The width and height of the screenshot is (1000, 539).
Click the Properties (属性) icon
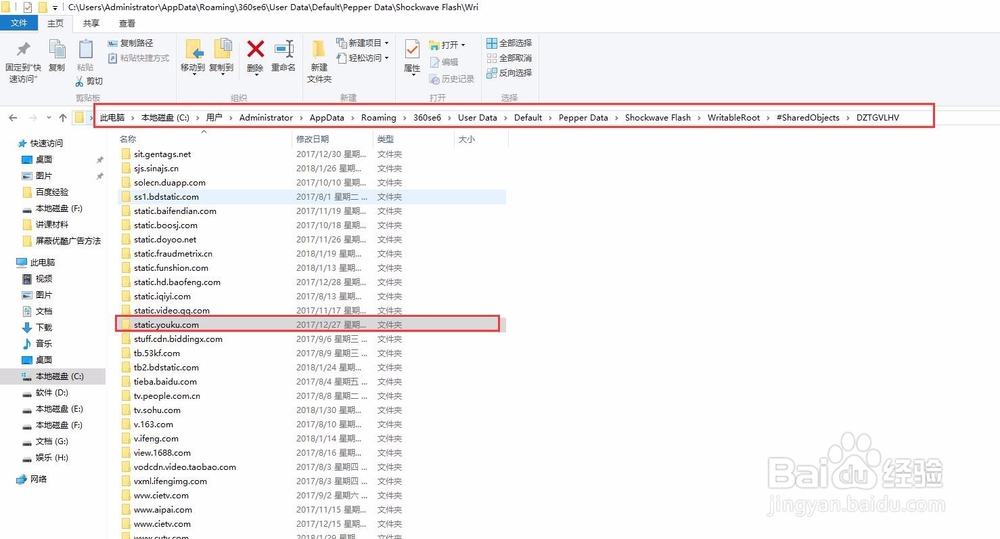pyautogui.click(x=412, y=49)
